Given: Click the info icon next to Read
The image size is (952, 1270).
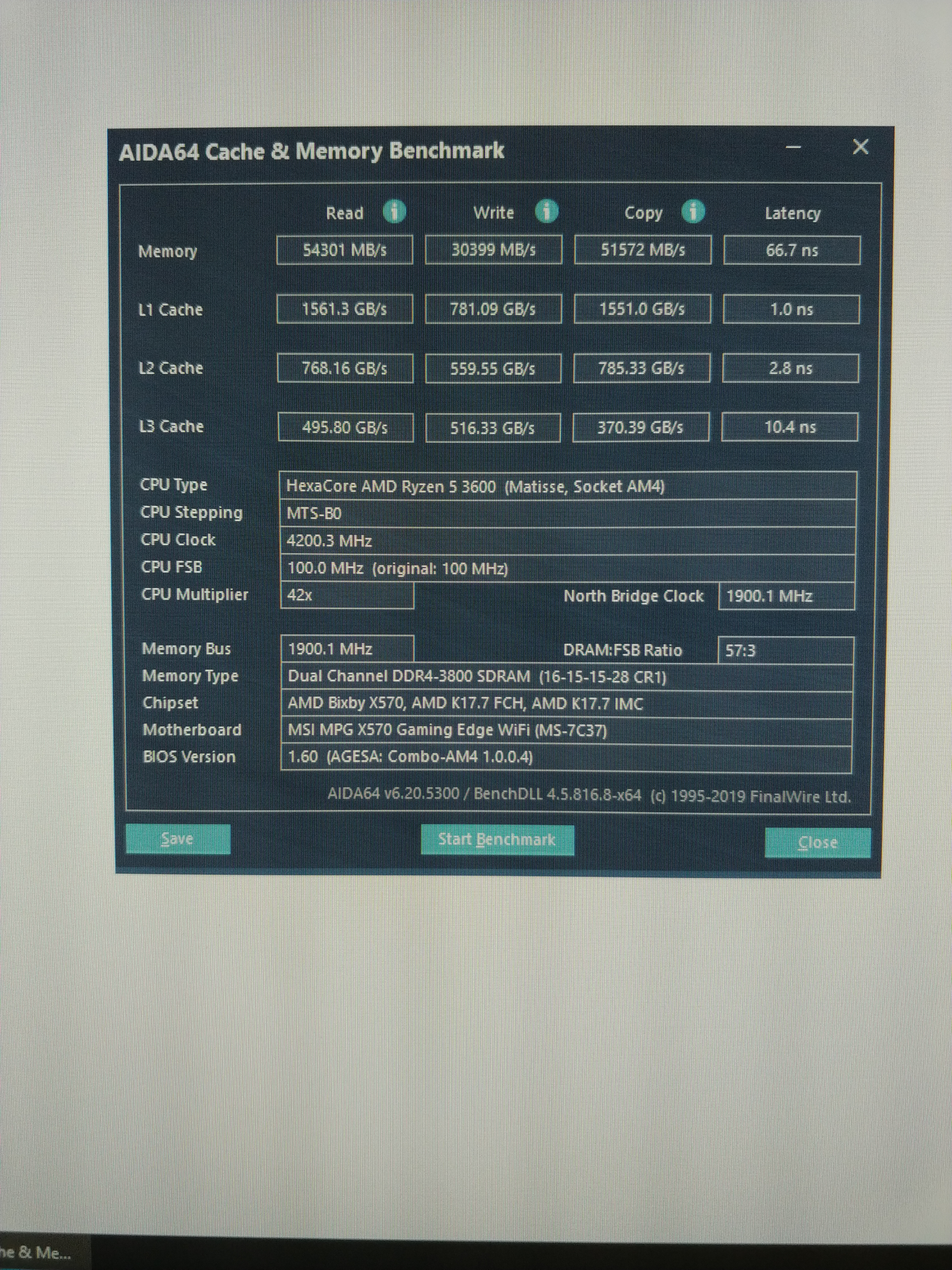Looking at the screenshot, I should click(x=394, y=211).
